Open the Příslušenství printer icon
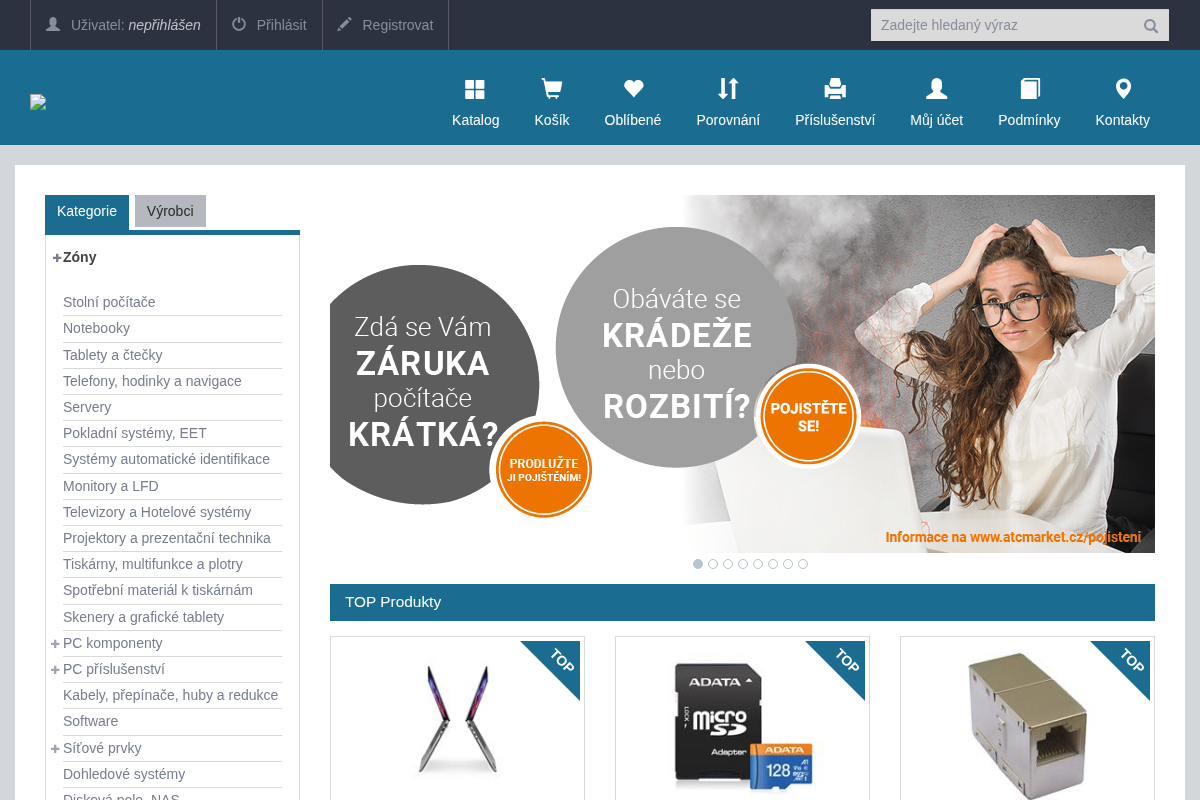The height and width of the screenshot is (800, 1200). [835, 90]
